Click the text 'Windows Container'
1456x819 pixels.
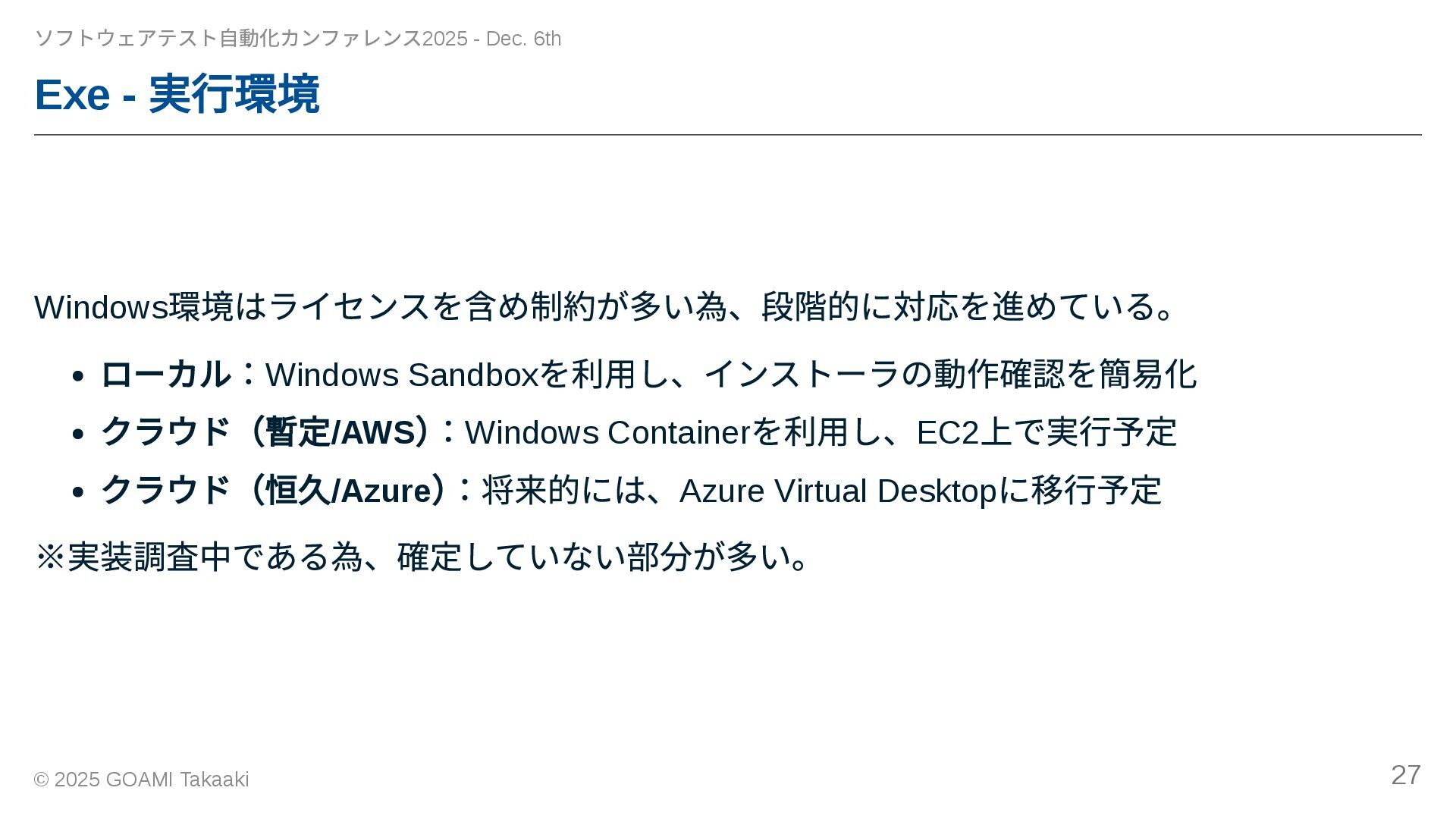coord(607,433)
